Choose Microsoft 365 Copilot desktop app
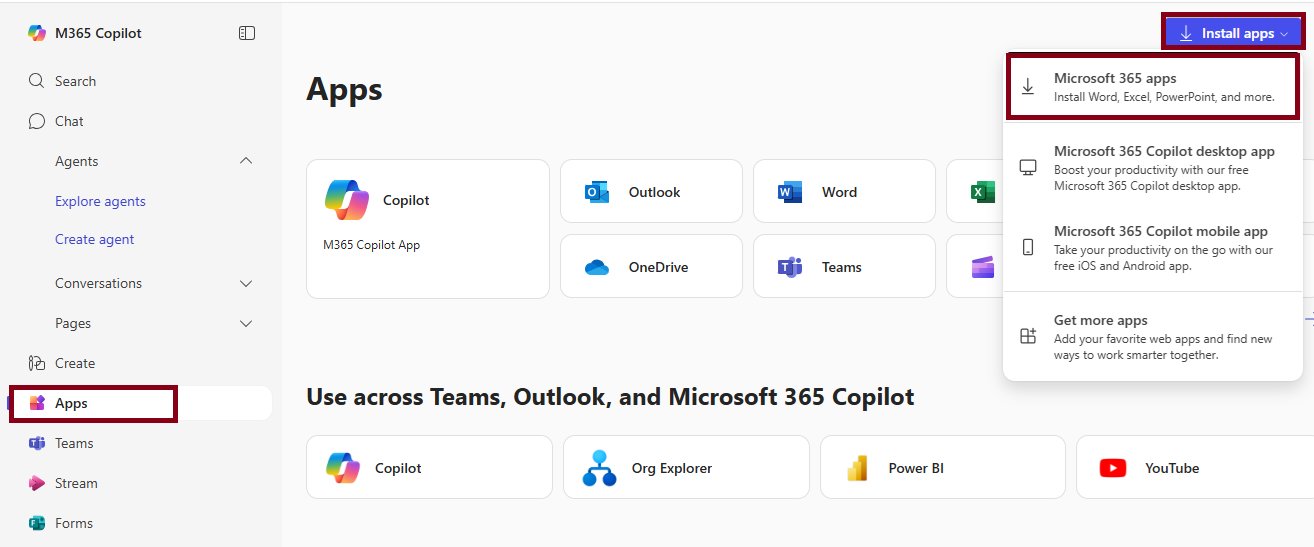Image resolution: width=1314 pixels, height=547 pixels. [x=1152, y=167]
